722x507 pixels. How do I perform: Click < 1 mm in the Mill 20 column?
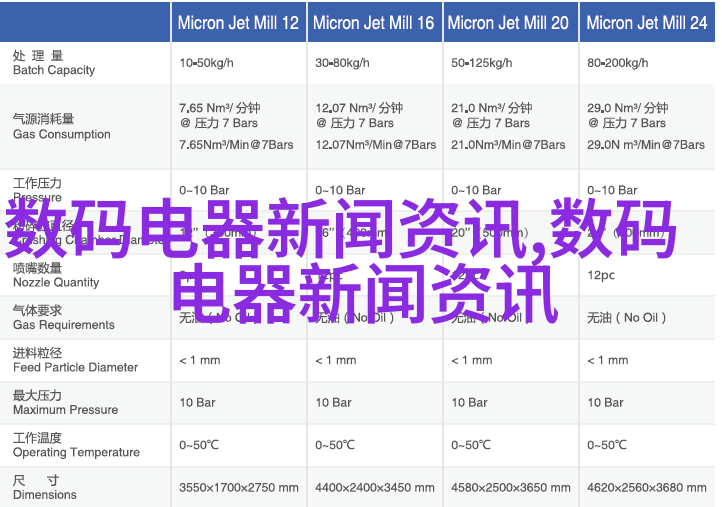click(x=472, y=361)
